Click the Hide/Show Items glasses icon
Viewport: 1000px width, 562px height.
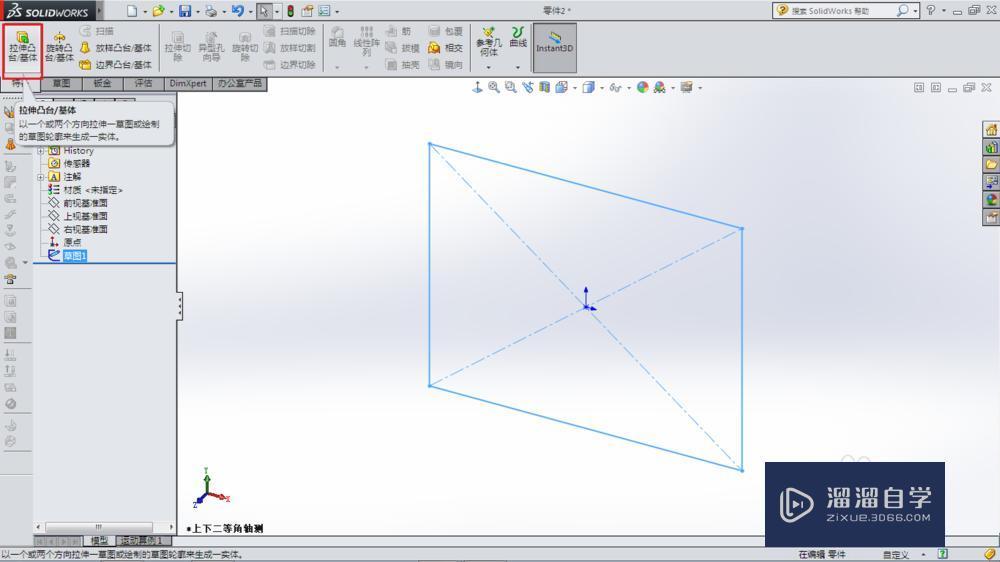tap(615, 87)
